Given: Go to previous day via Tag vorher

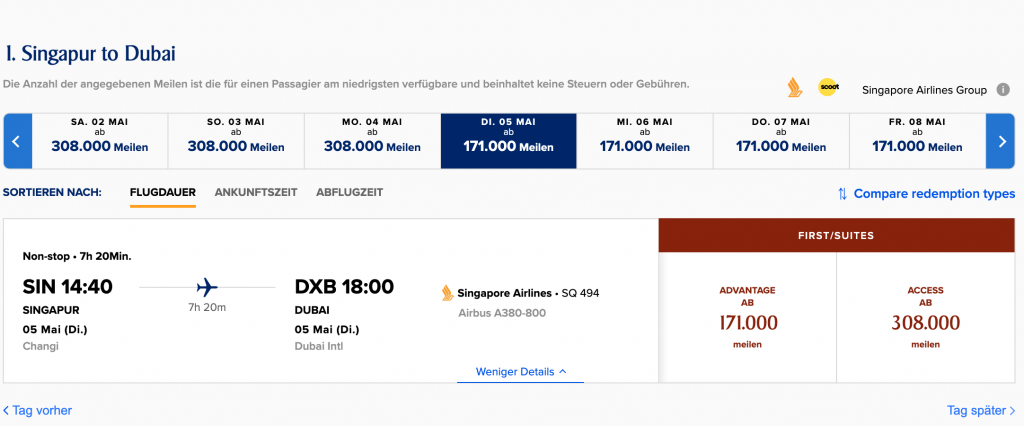Looking at the screenshot, I should click(x=38, y=410).
